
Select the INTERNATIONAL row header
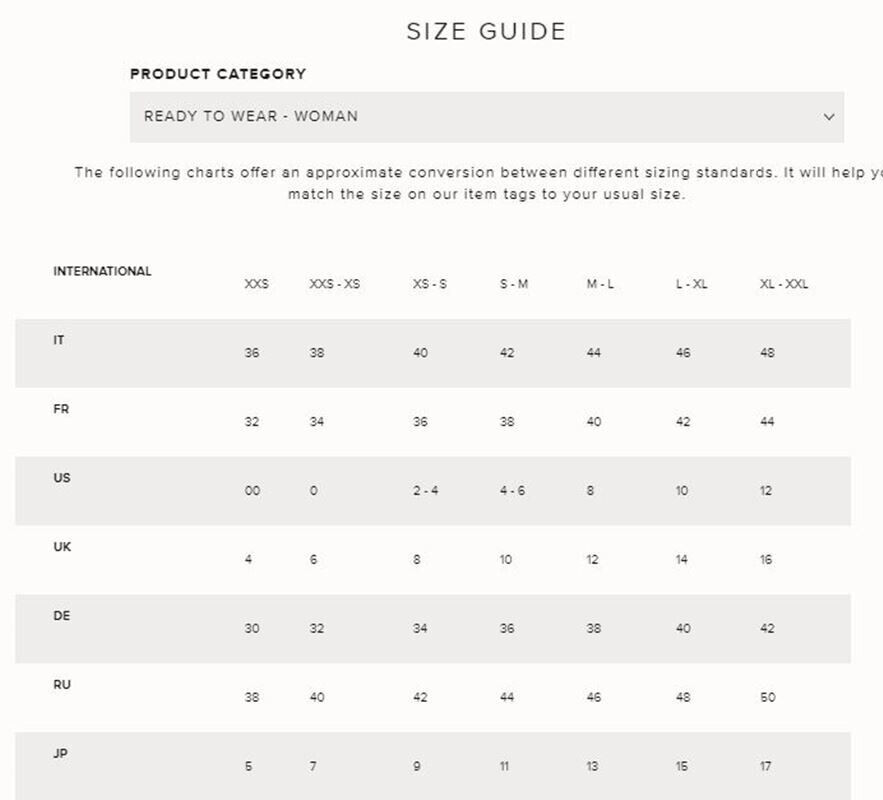tap(102, 271)
